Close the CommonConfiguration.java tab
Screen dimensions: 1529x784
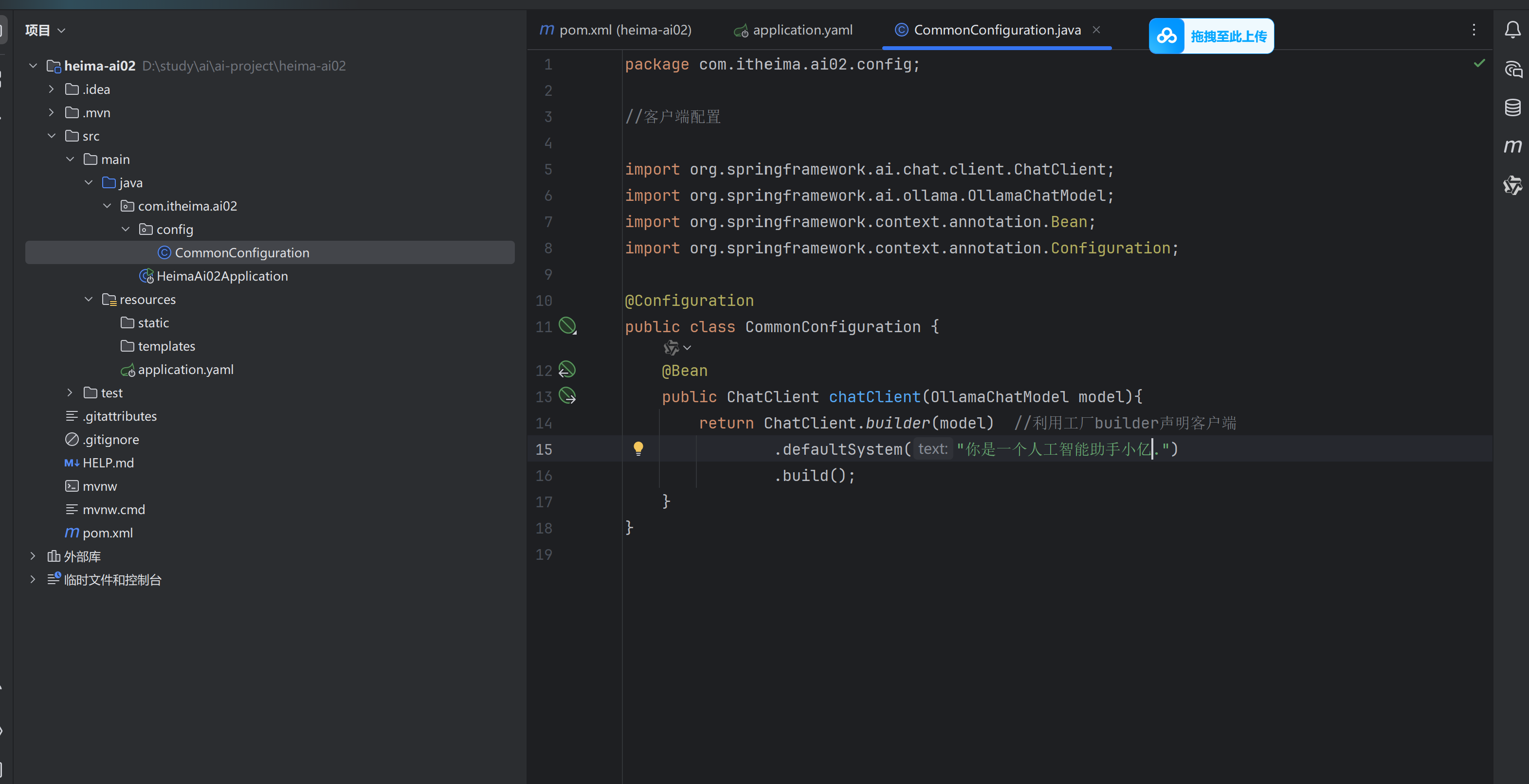click(1096, 30)
